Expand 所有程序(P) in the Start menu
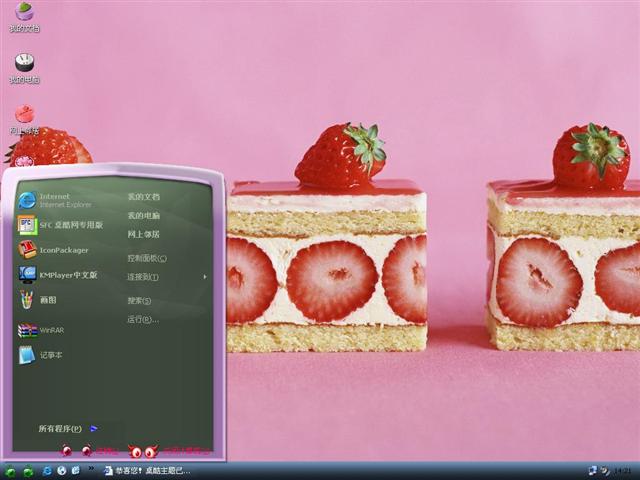Image resolution: width=640 pixels, height=480 pixels. (x=68, y=429)
